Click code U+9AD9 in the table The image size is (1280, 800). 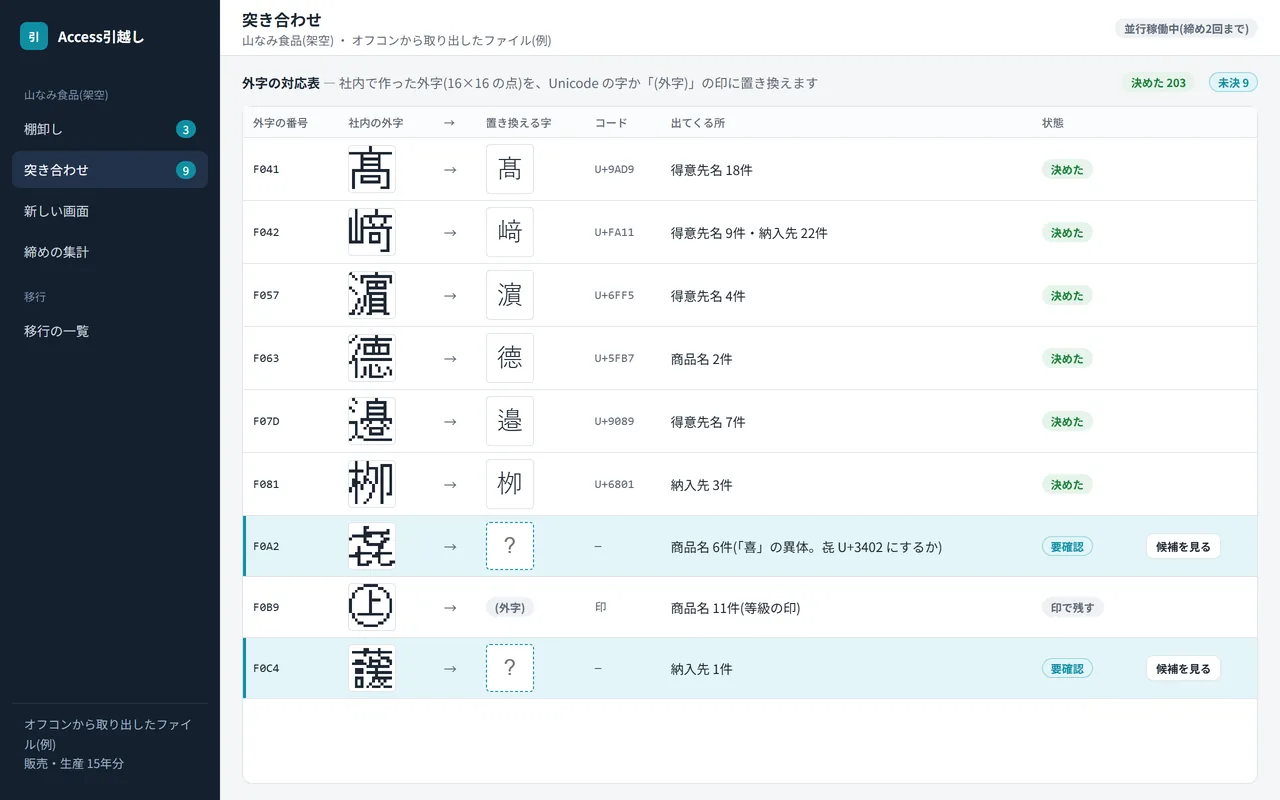614,170
